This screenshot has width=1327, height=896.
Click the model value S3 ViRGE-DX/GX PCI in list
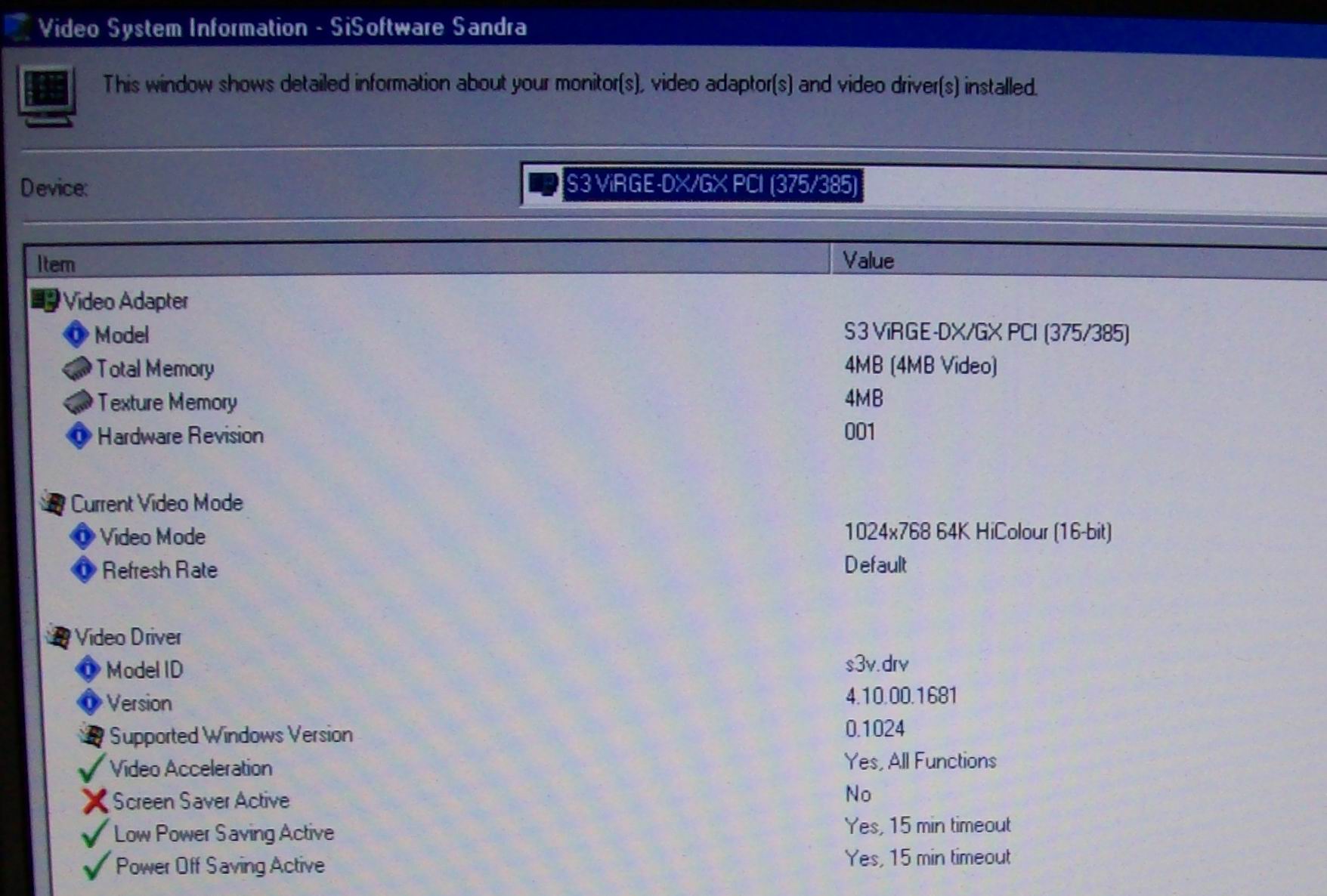(x=986, y=332)
